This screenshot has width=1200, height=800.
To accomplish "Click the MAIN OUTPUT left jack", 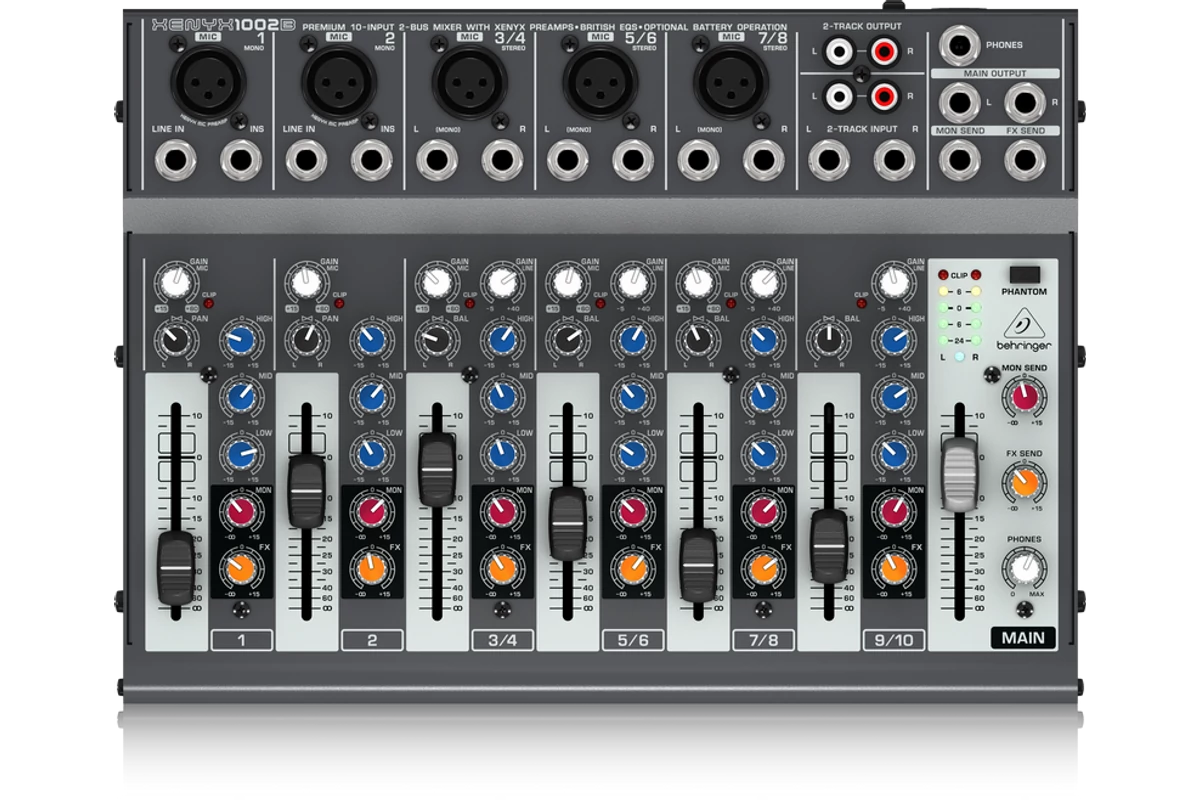I will point(960,103).
